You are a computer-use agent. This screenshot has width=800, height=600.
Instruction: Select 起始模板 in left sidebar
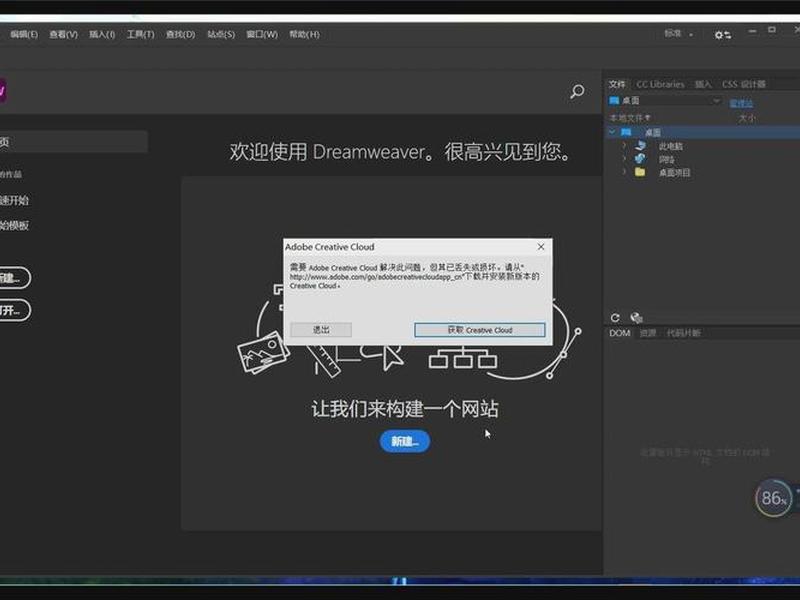[14, 225]
